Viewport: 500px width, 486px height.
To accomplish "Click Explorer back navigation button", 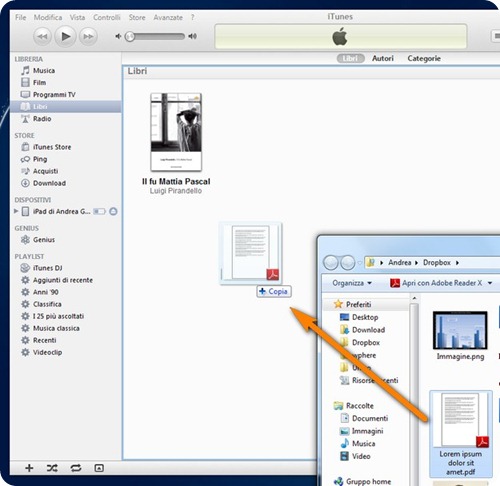I will coord(331,263).
